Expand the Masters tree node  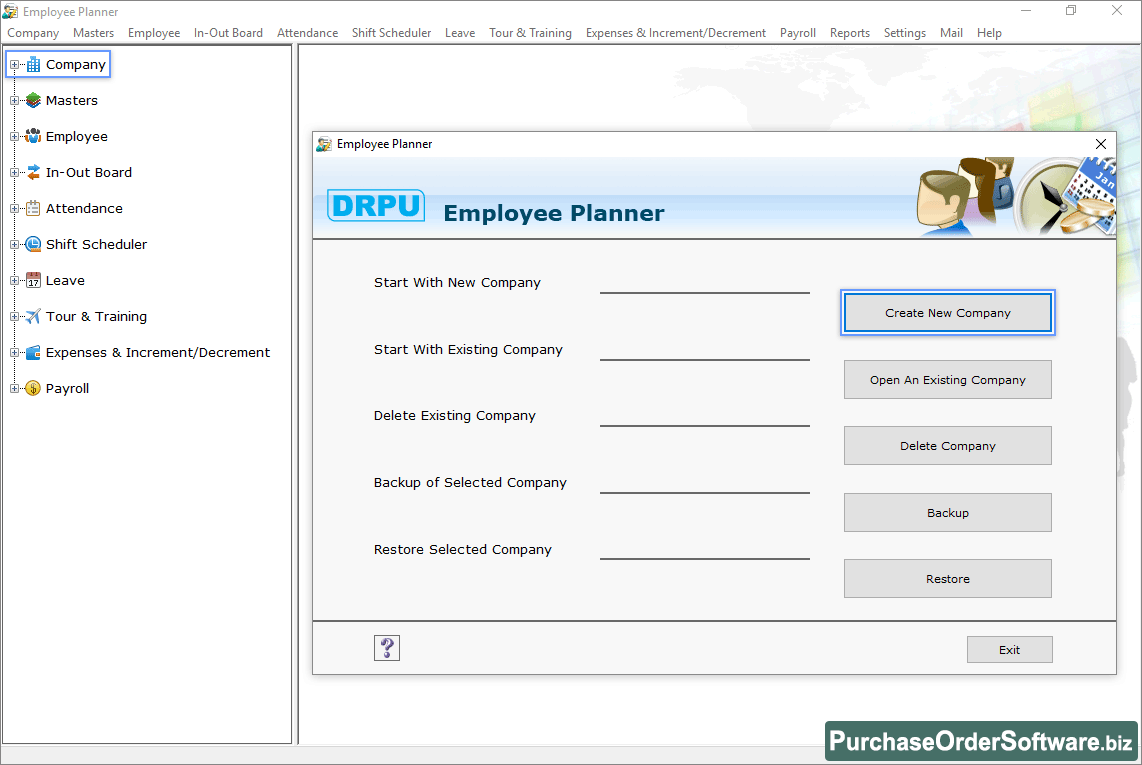click(14, 101)
